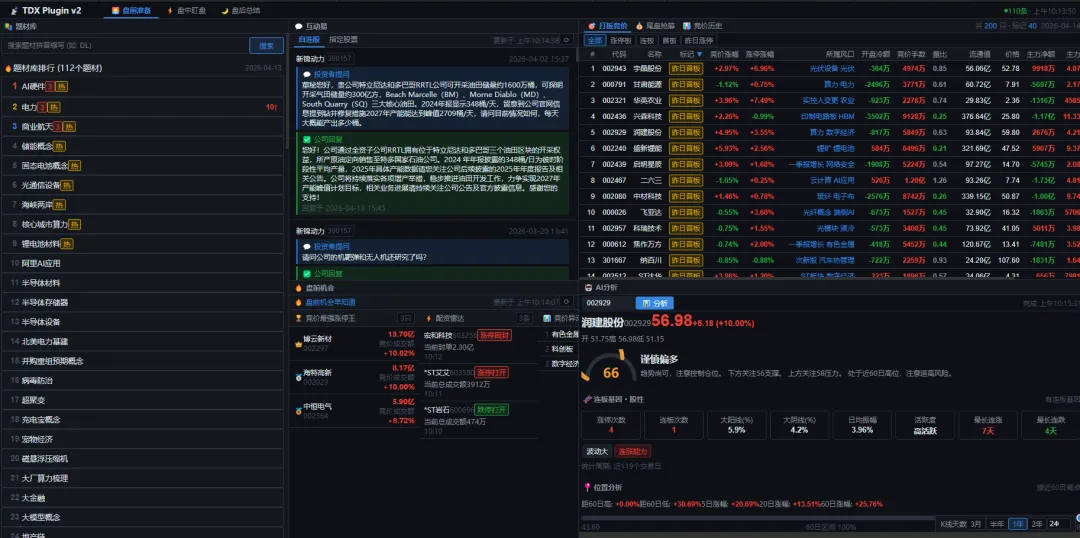
Task: Select 半导体存储器 theme row
Action: pos(143,302)
